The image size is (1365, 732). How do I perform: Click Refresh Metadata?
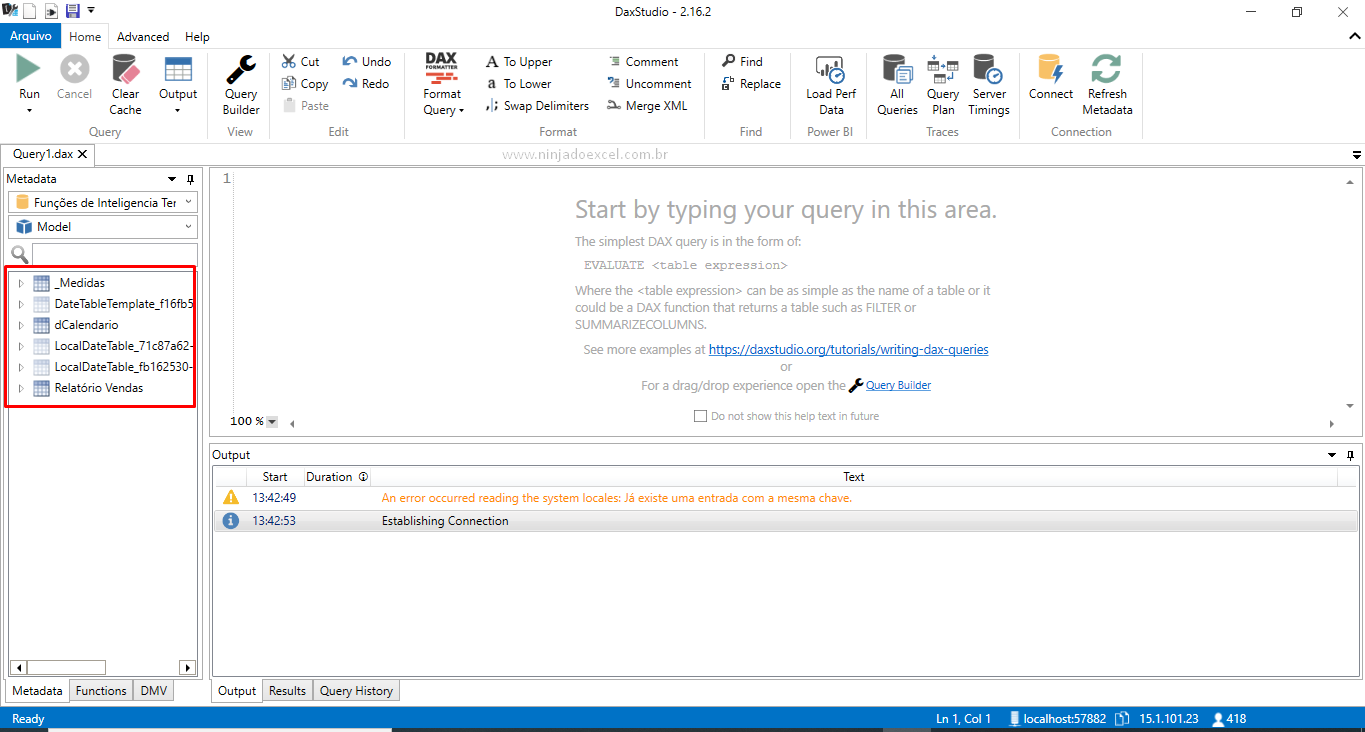click(x=1107, y=84)
